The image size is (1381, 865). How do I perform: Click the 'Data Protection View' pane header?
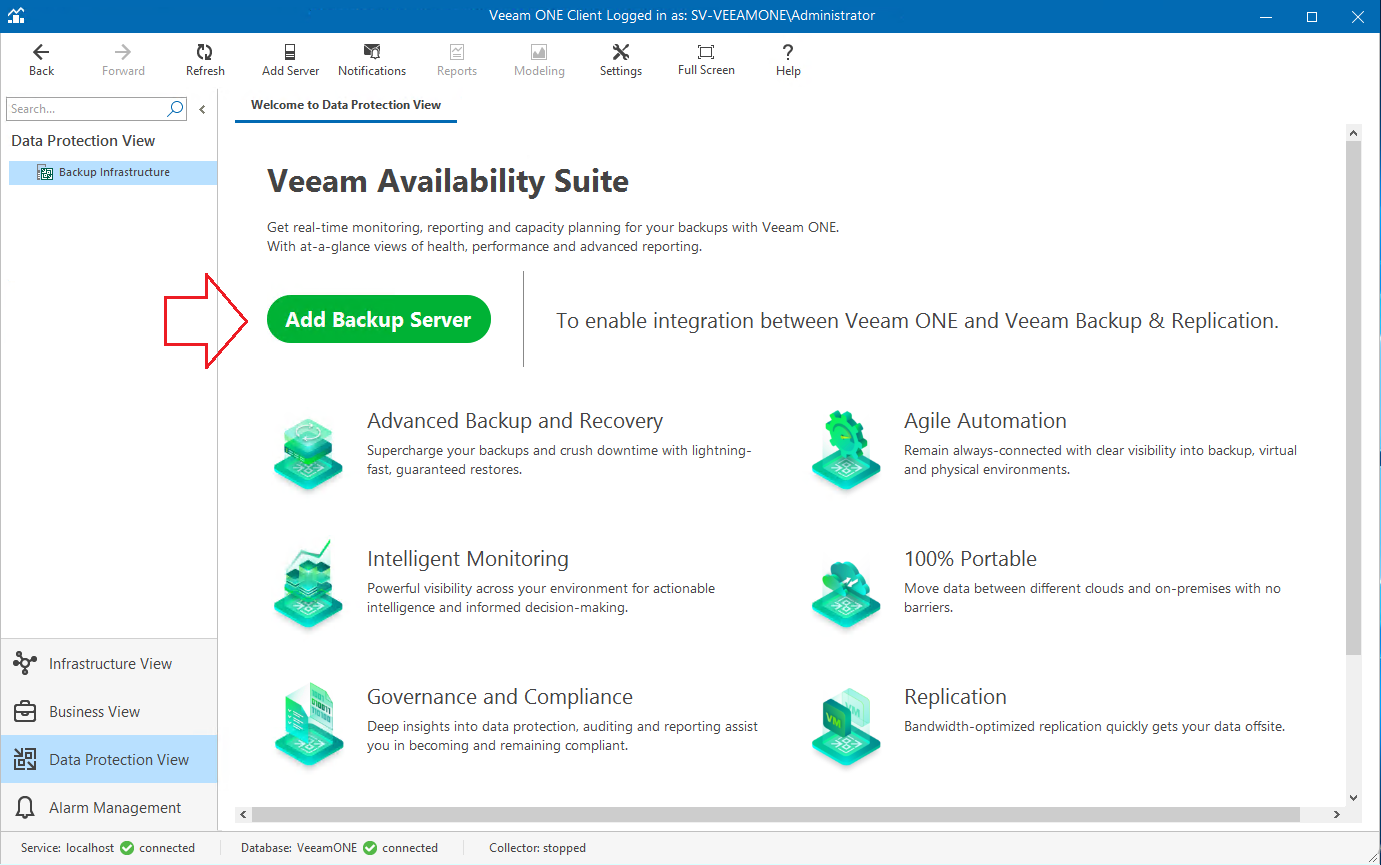click(83, 141)
